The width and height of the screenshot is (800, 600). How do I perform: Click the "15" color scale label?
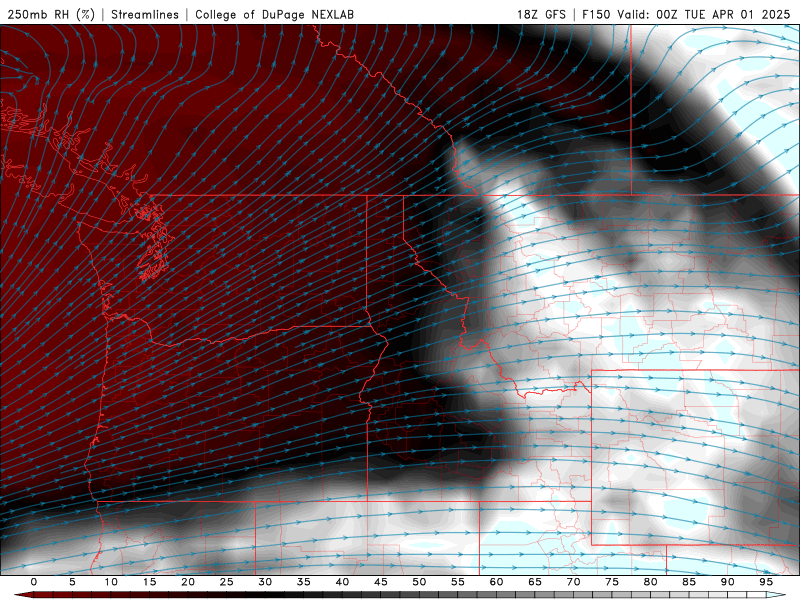point(149,582)
